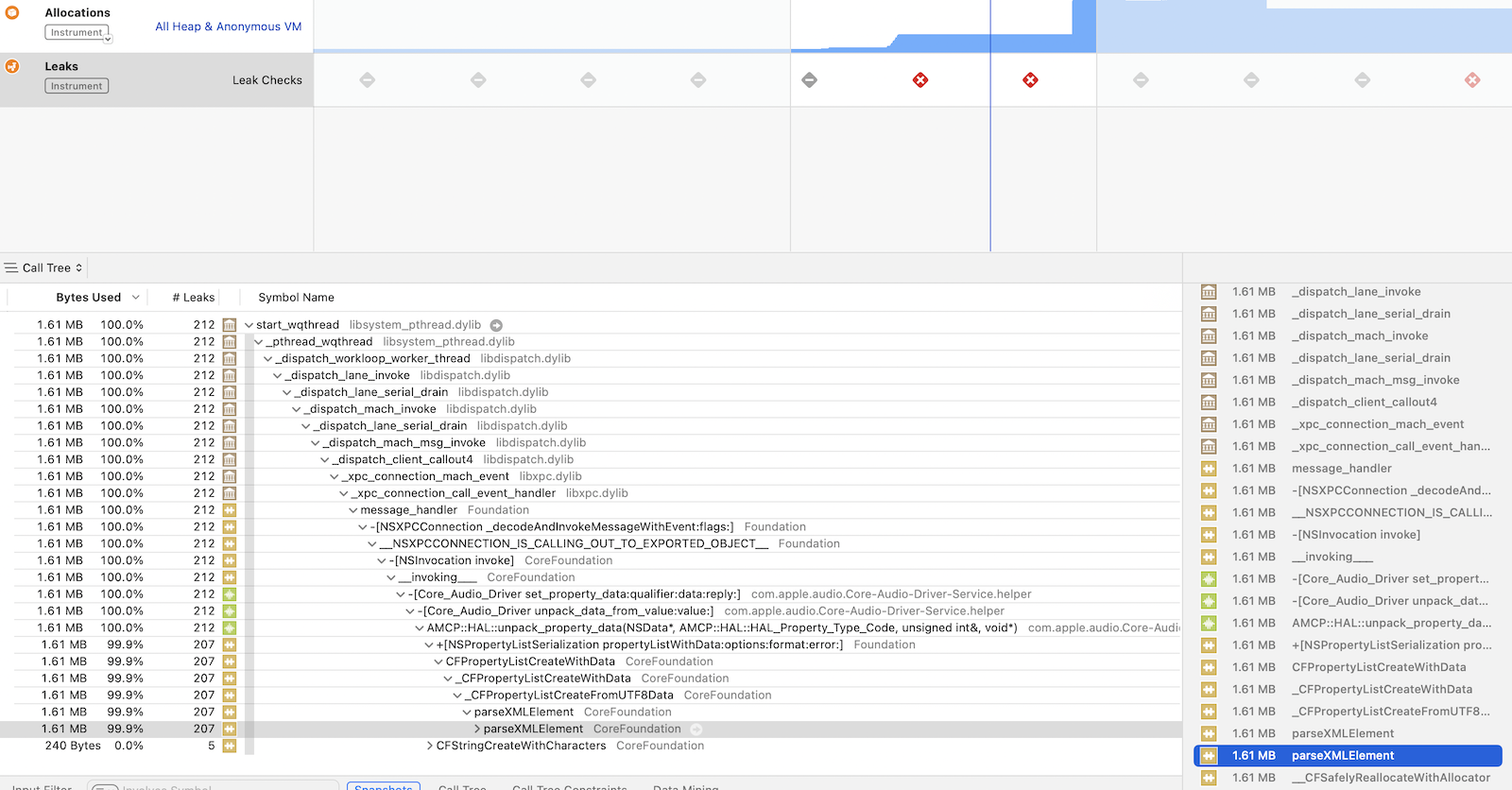Click the All Heap & Anonymous VM link
This screenshot has height=790, width=1512.
[228, 26]
